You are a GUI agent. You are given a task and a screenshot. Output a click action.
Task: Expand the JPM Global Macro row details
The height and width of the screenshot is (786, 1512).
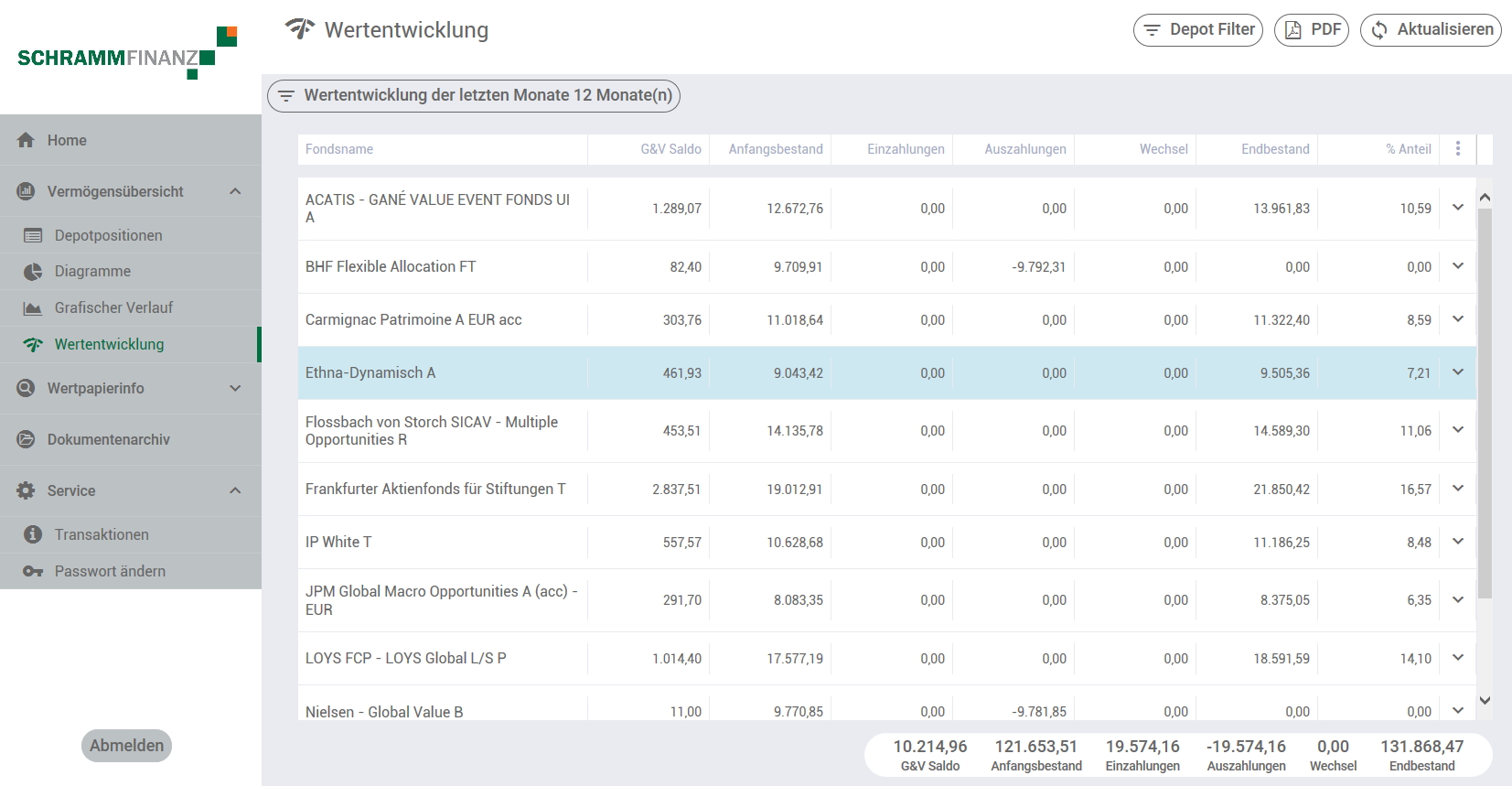[x=1458, y=600]
